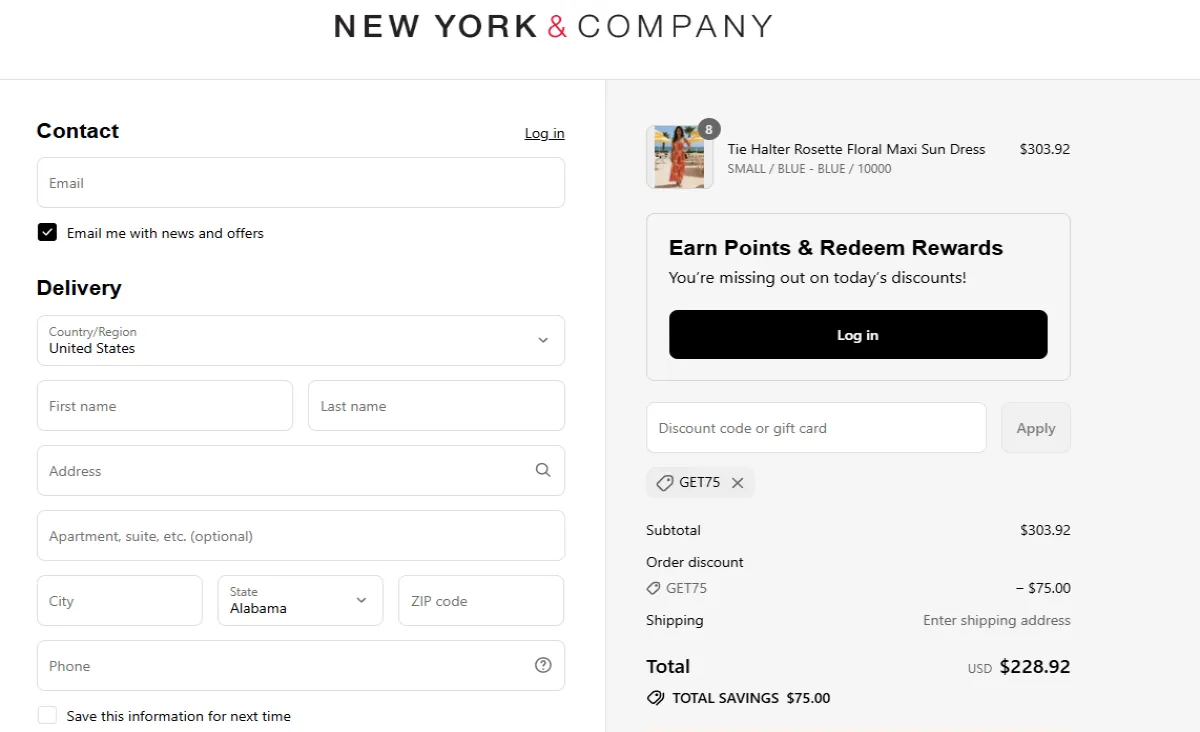The width and height of the screenshot is (1200, 732).
Task: Click the − $75.00 order discount amount
Action: click(x=1043, y=588)
